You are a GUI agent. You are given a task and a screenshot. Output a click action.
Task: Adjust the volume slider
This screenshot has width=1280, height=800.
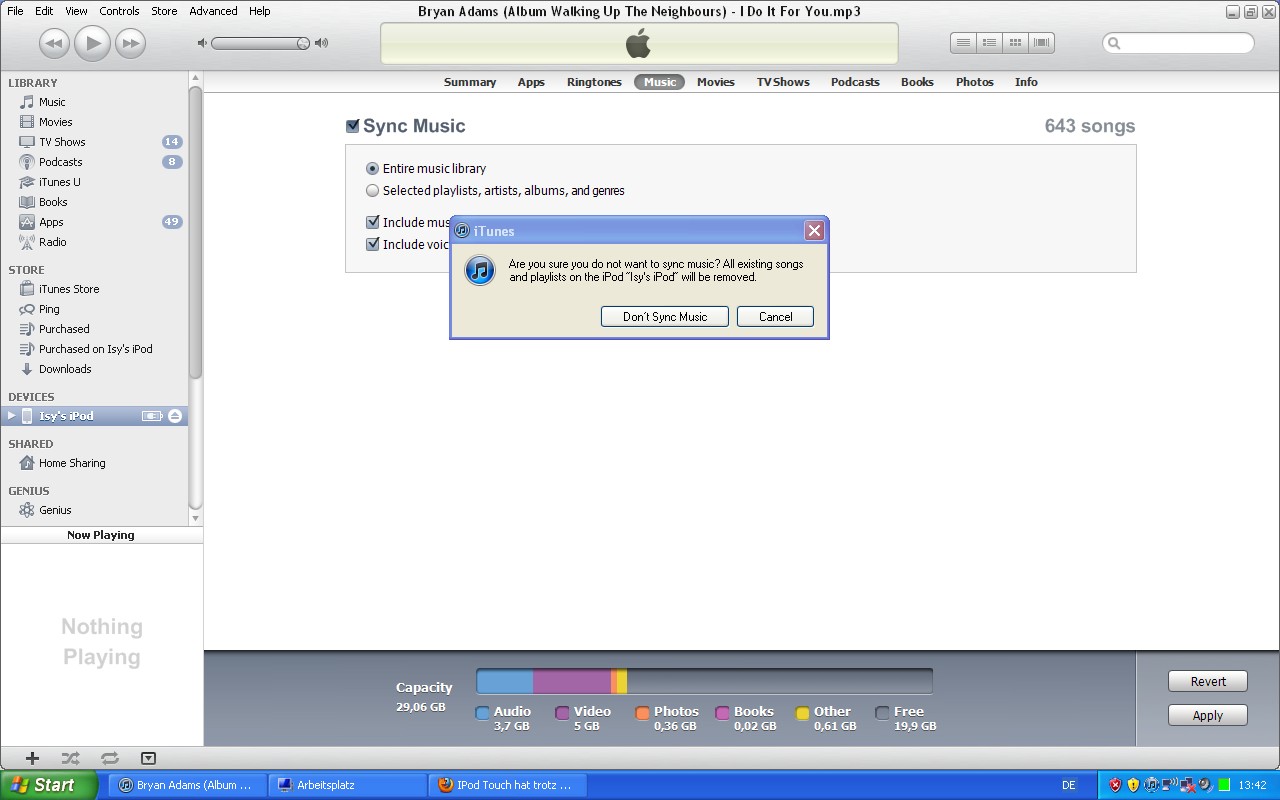tap(262, 43)
